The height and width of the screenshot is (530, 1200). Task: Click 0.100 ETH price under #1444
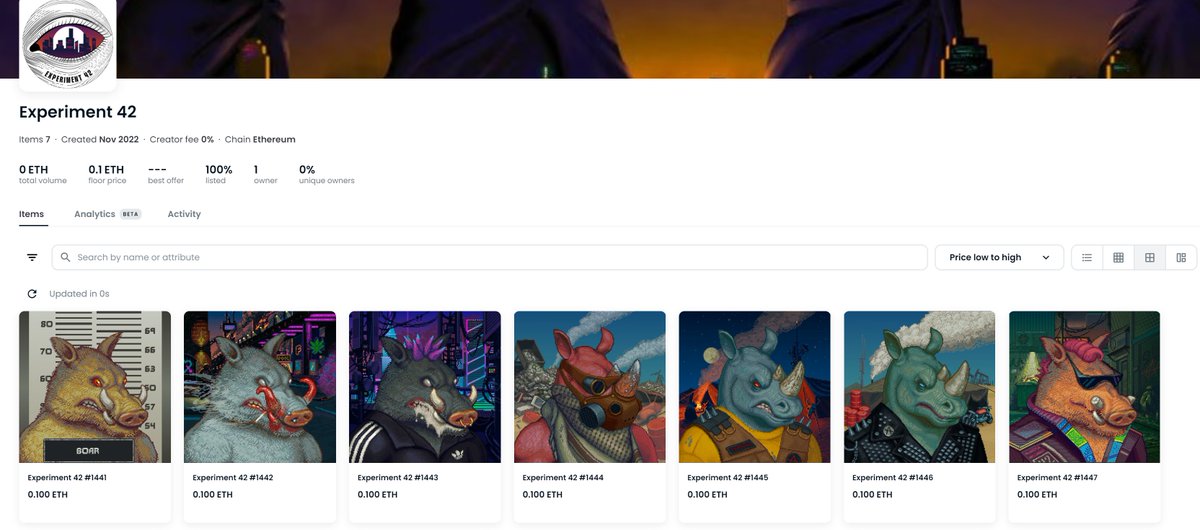pos(543,495)
